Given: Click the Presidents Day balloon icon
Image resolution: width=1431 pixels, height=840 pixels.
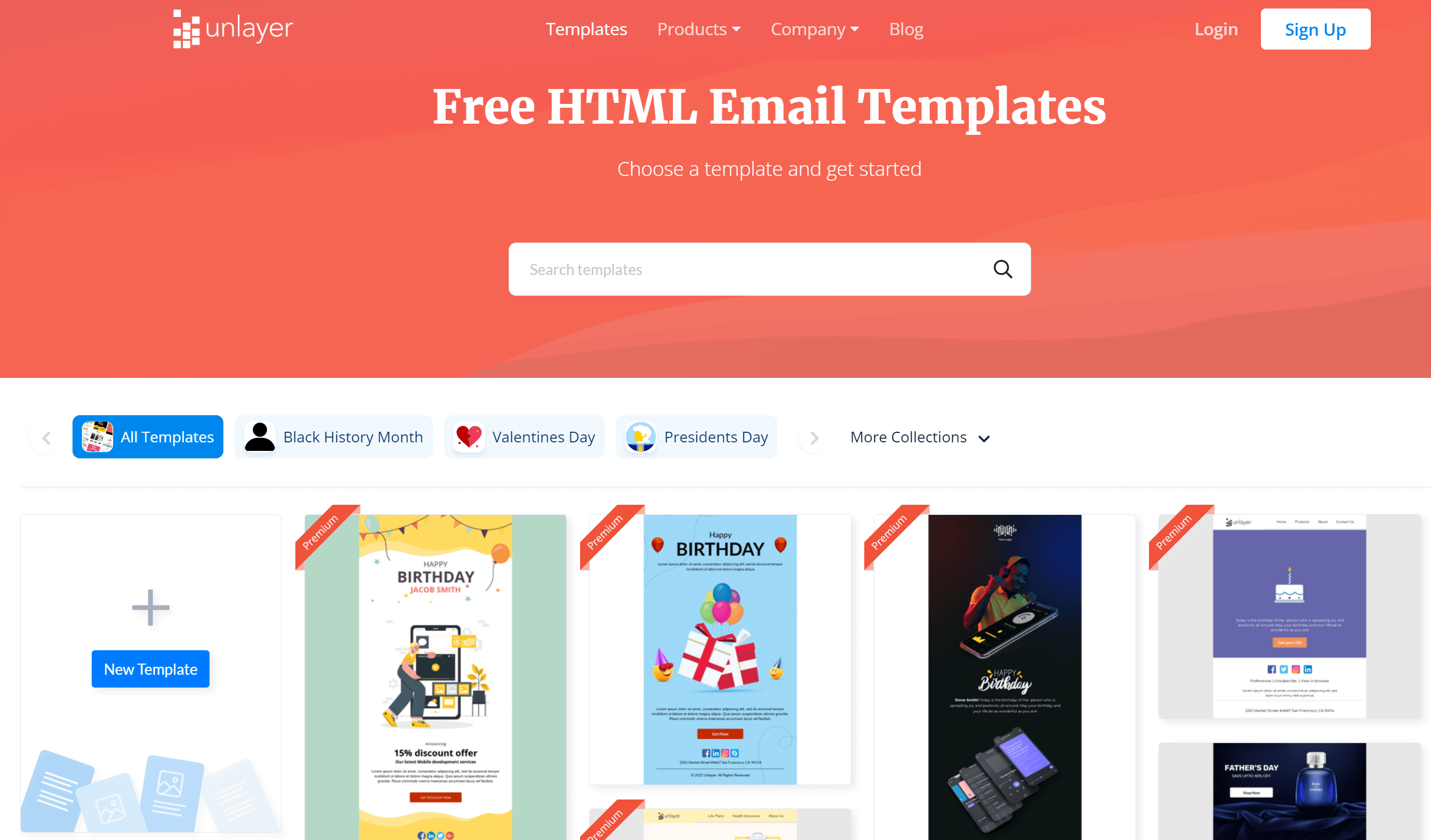Looking at the screenshot, I should pos(641,436).
